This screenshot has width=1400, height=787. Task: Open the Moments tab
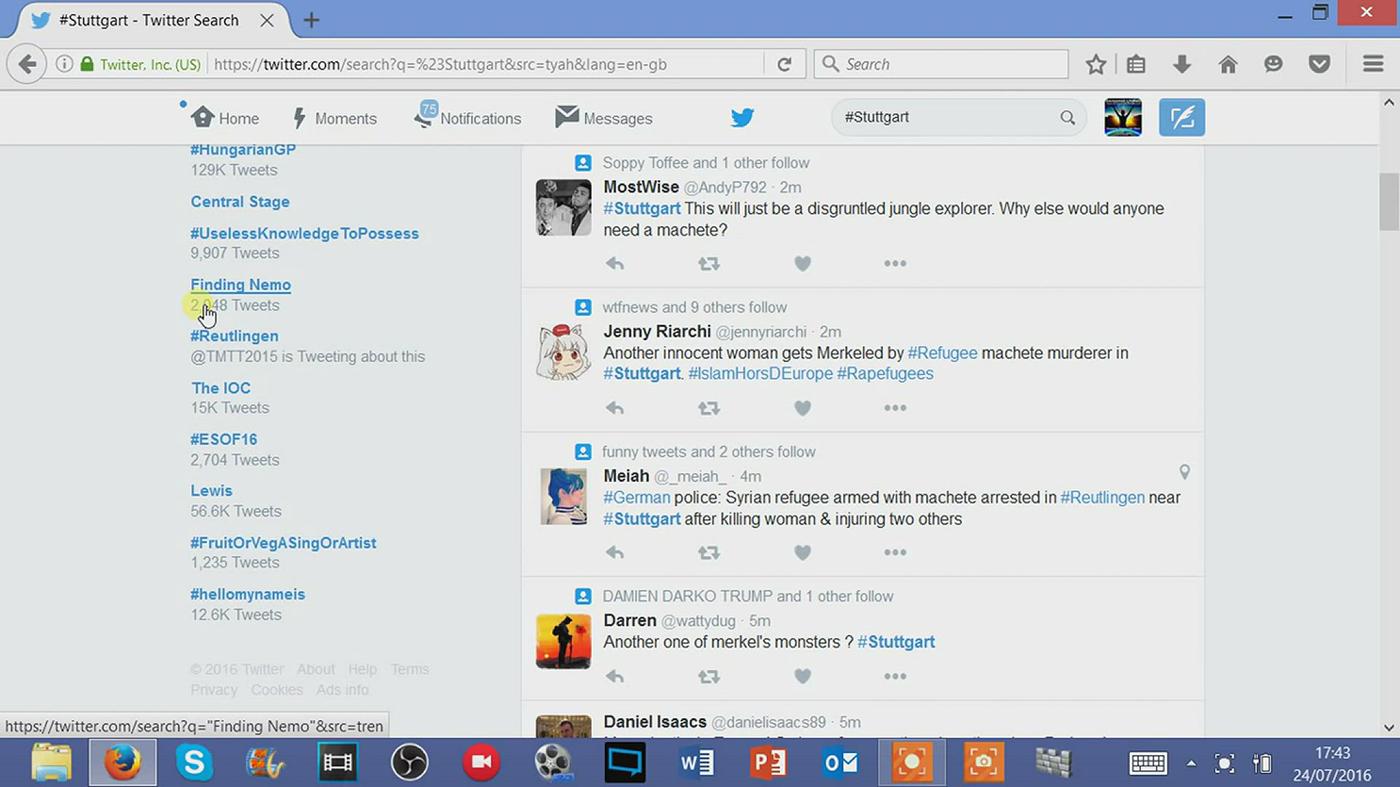coord(334,118)
